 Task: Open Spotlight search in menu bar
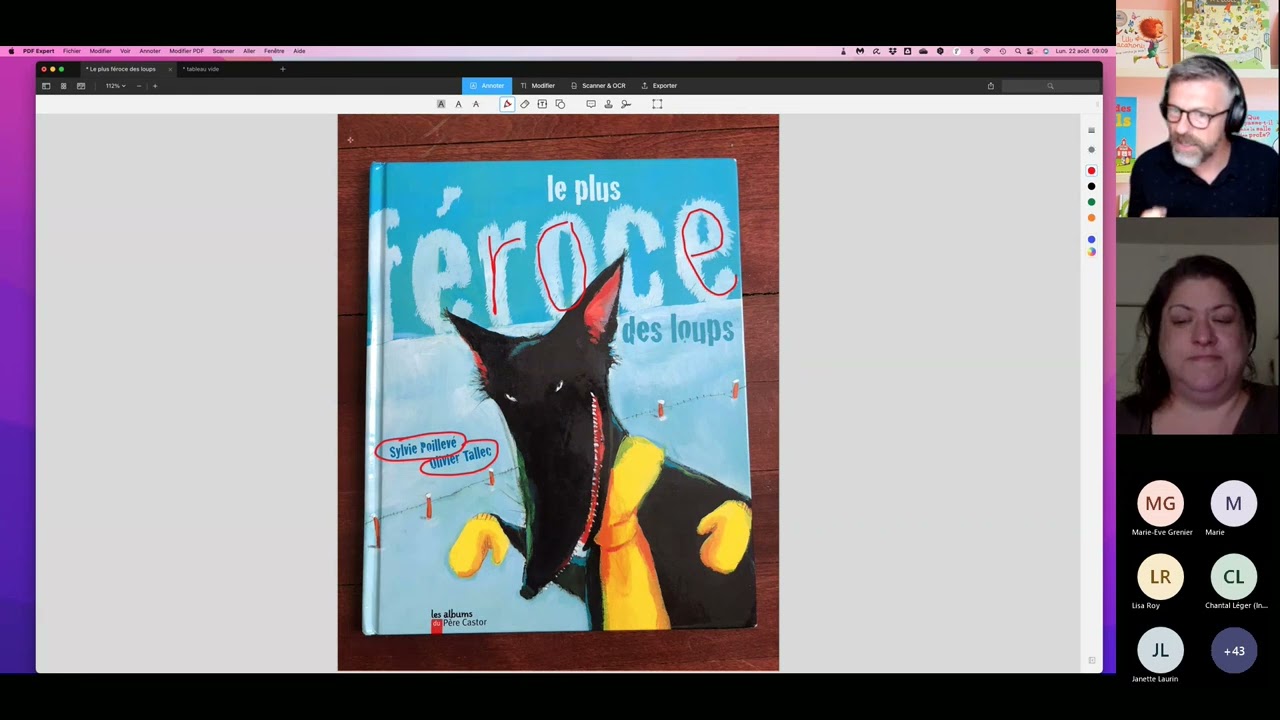coord(1018,51)
